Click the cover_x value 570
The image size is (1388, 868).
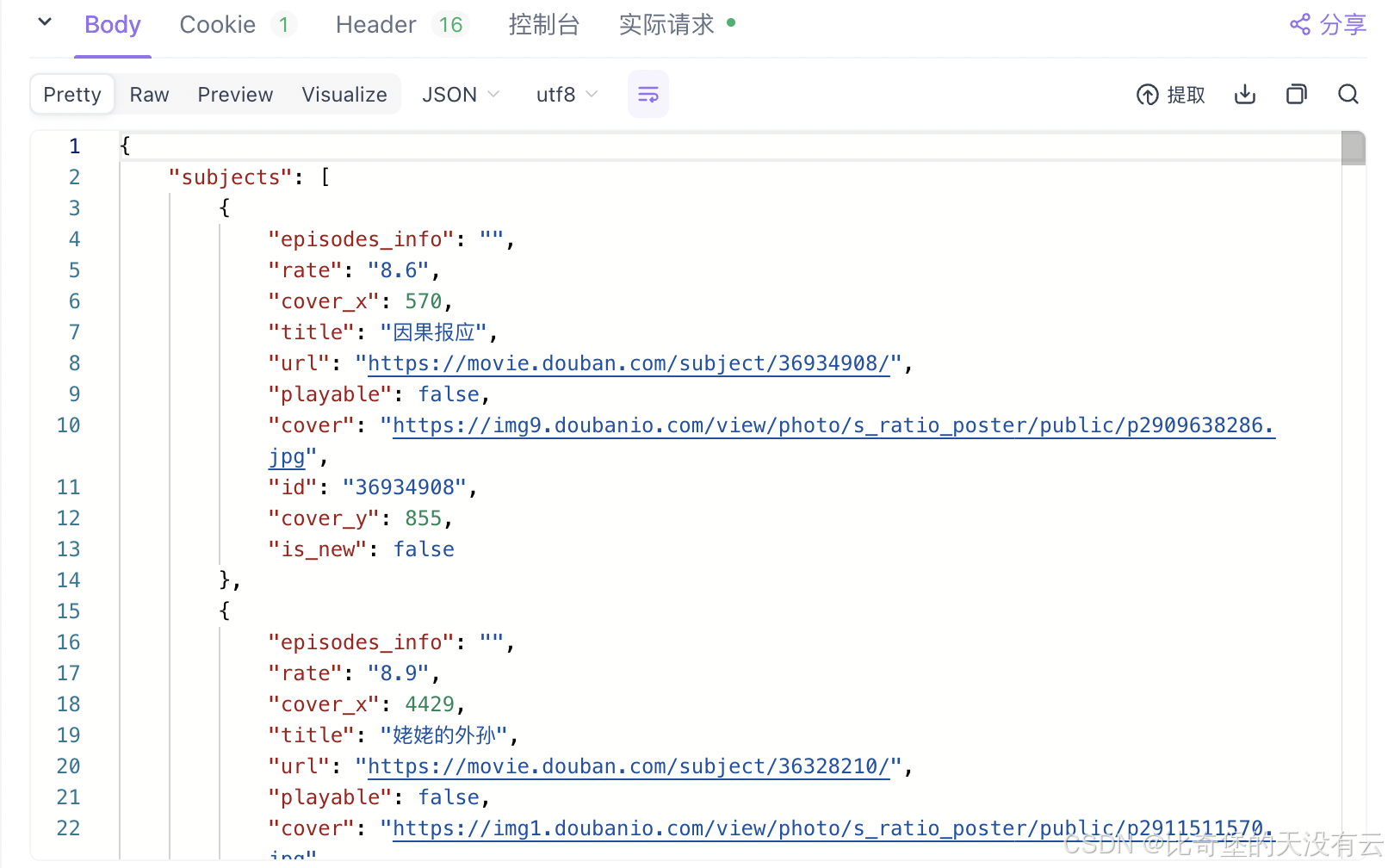tap(424, 301)
